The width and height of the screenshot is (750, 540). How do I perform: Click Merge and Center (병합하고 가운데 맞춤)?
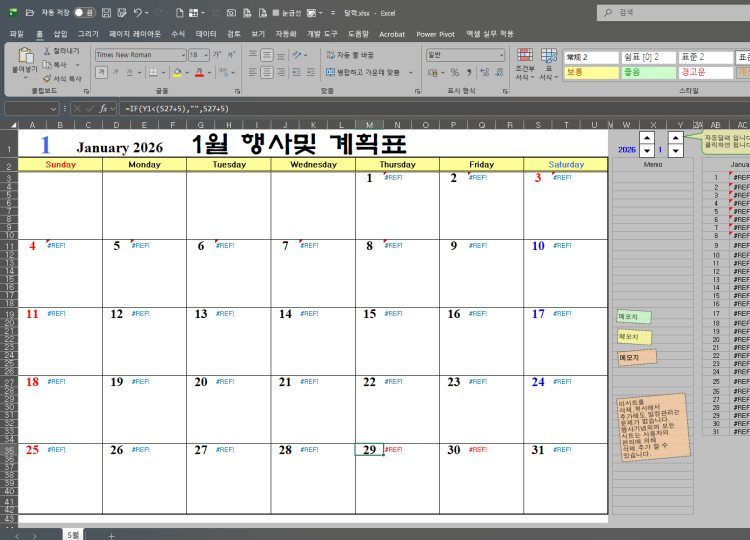tap(364, 73)
